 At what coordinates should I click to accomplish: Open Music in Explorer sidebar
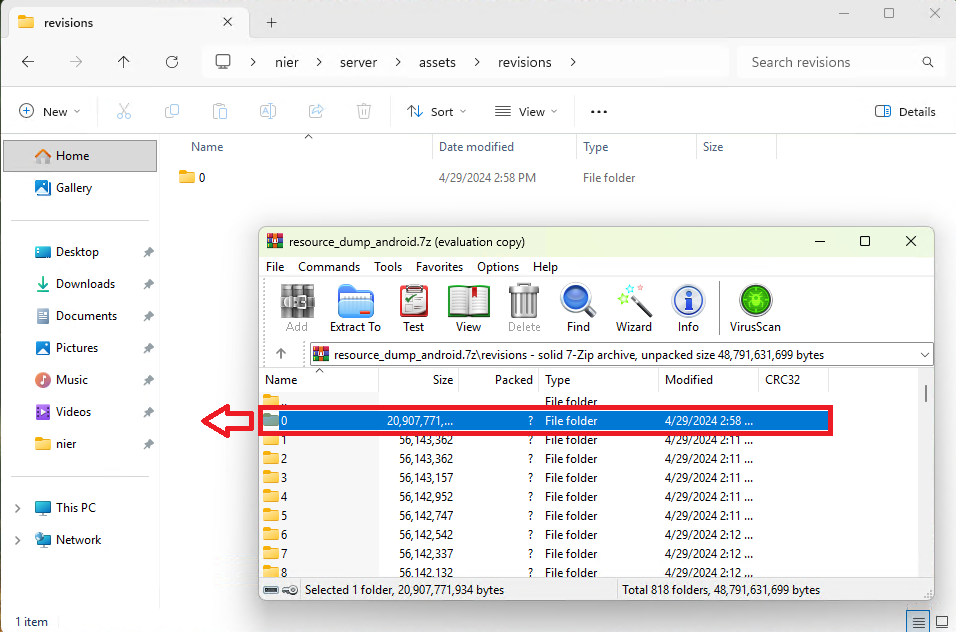tap(72, 380)
